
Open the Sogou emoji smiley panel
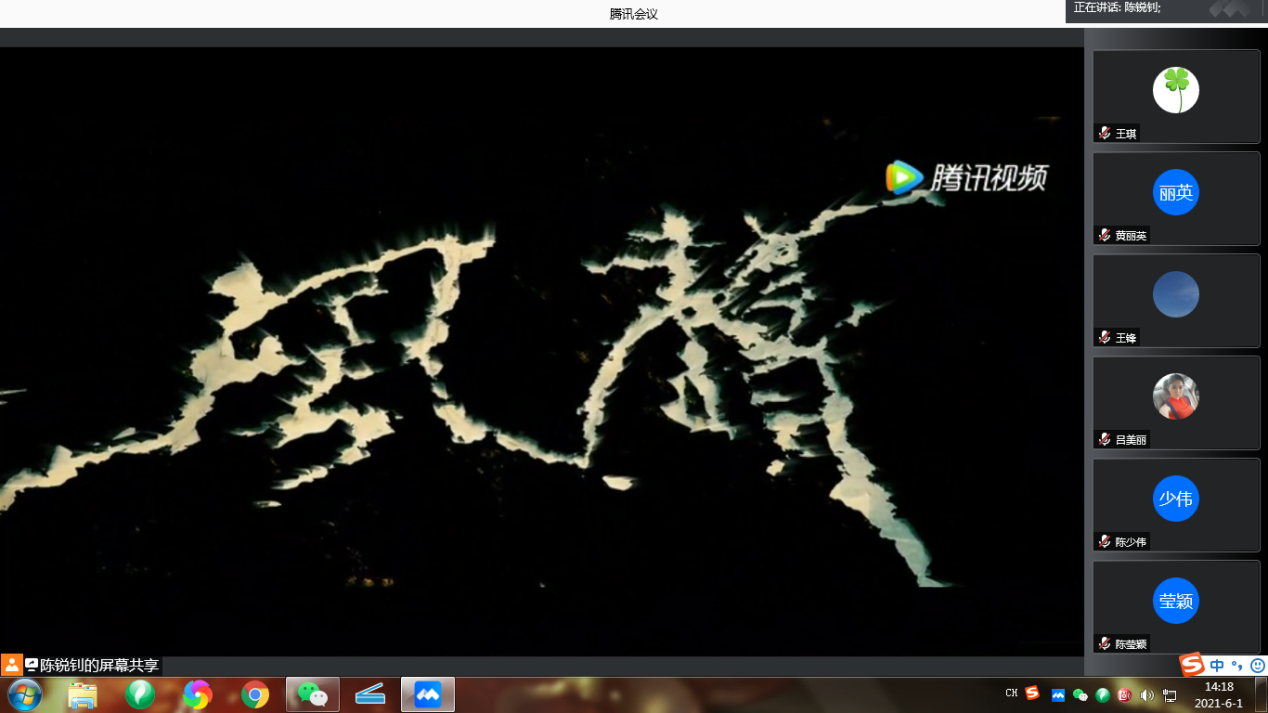(1257, 665)
